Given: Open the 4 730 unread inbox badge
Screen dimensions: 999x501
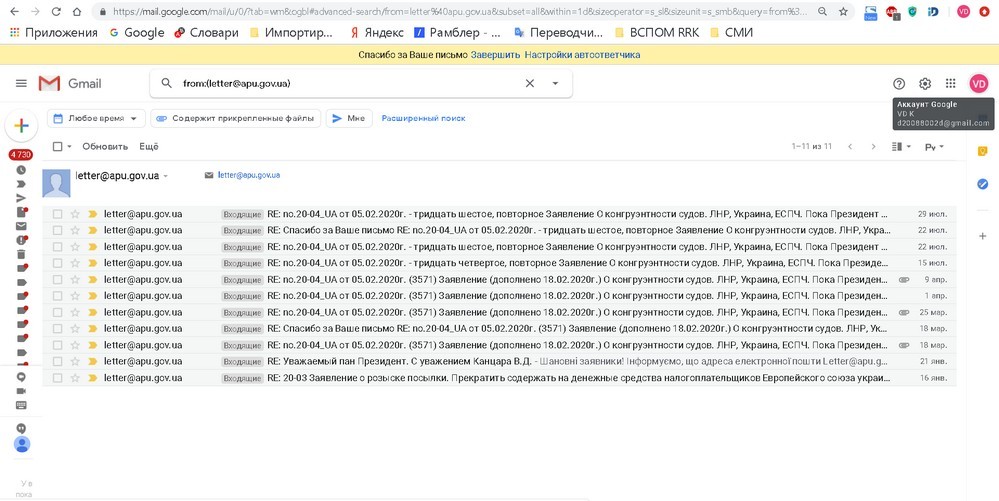Looking at the screenshot, I should point(21,155).
